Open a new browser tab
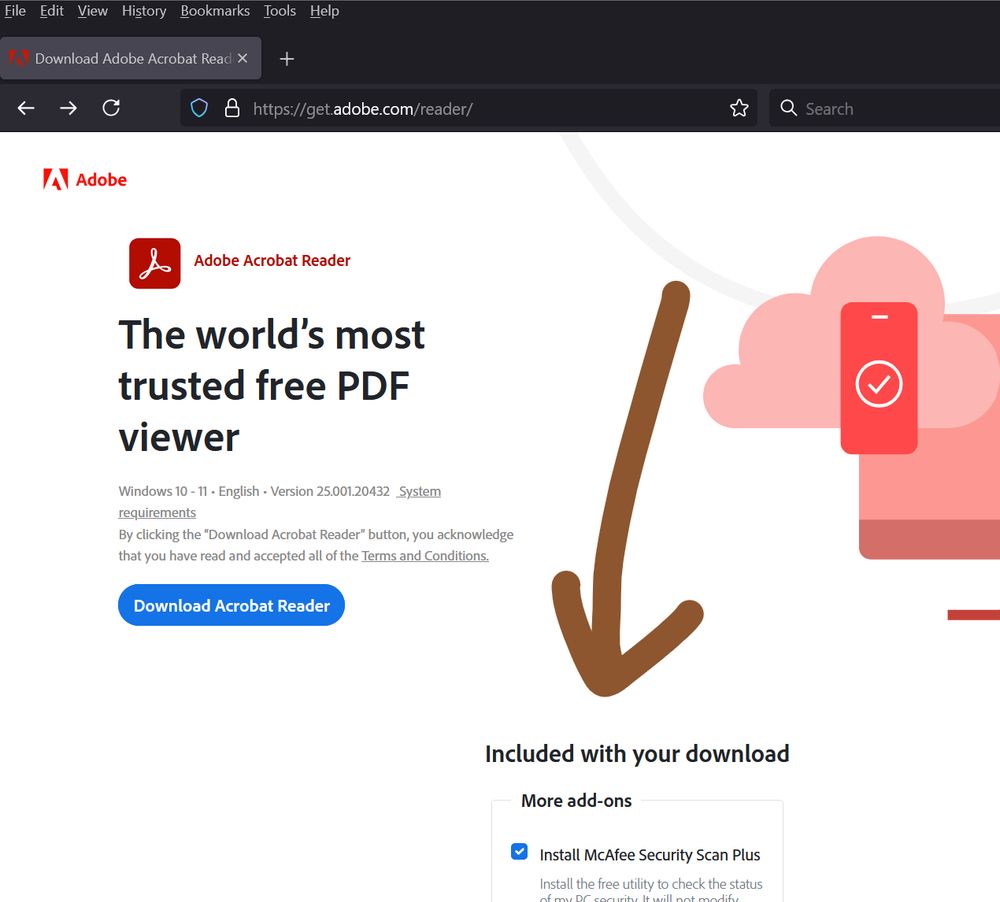Screen dimensions: 1000x902 tap(287, 59)
